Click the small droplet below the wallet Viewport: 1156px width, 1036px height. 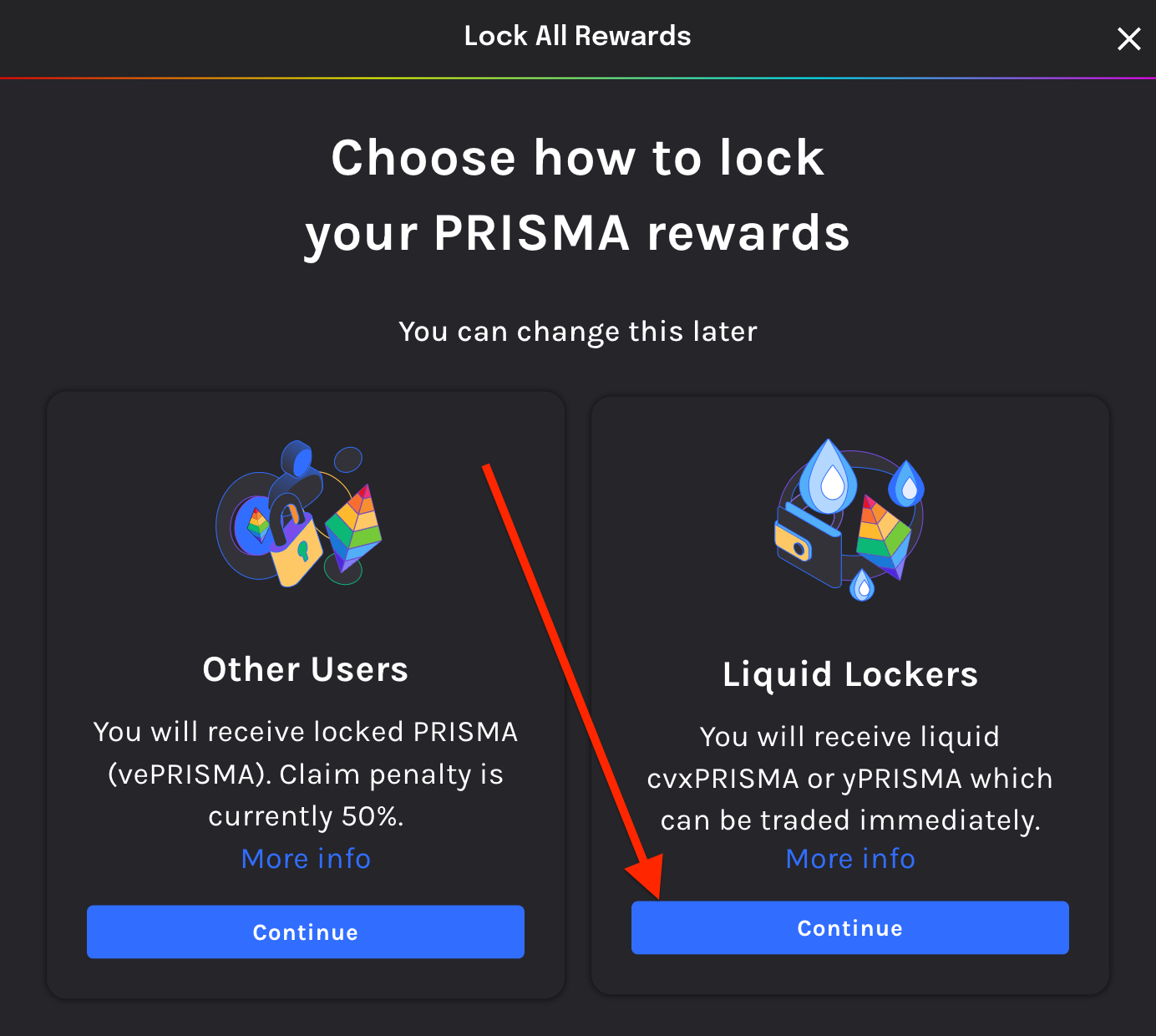click(x=862, y=587)
